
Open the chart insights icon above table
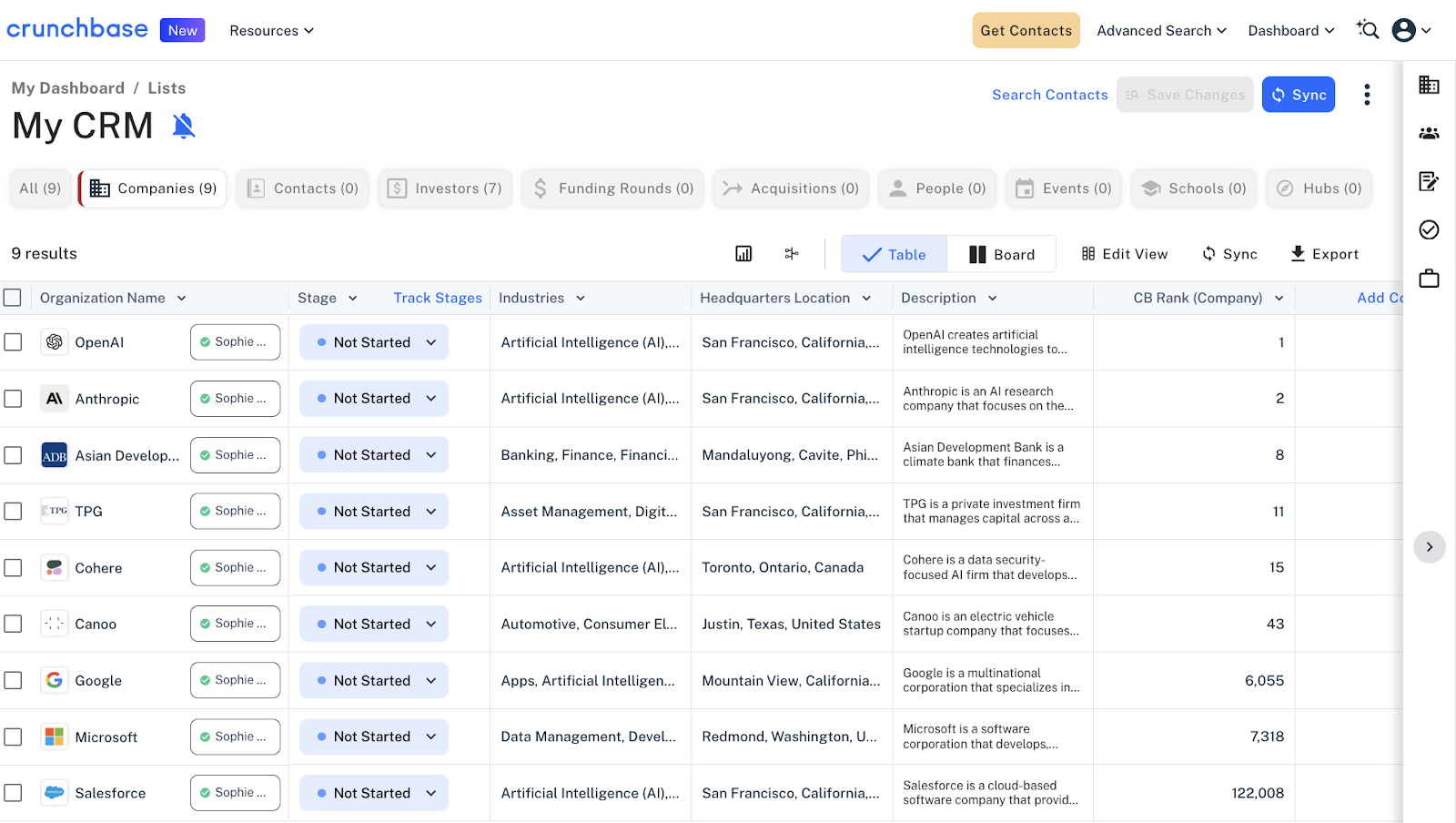click(743, 254)
